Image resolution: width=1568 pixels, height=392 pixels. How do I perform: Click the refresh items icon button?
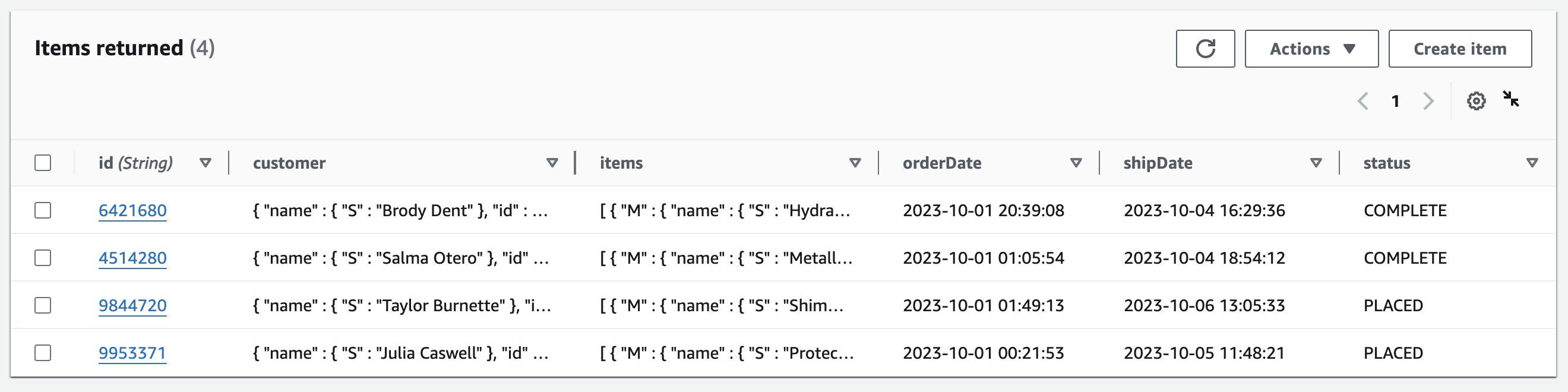point(1205,49)
